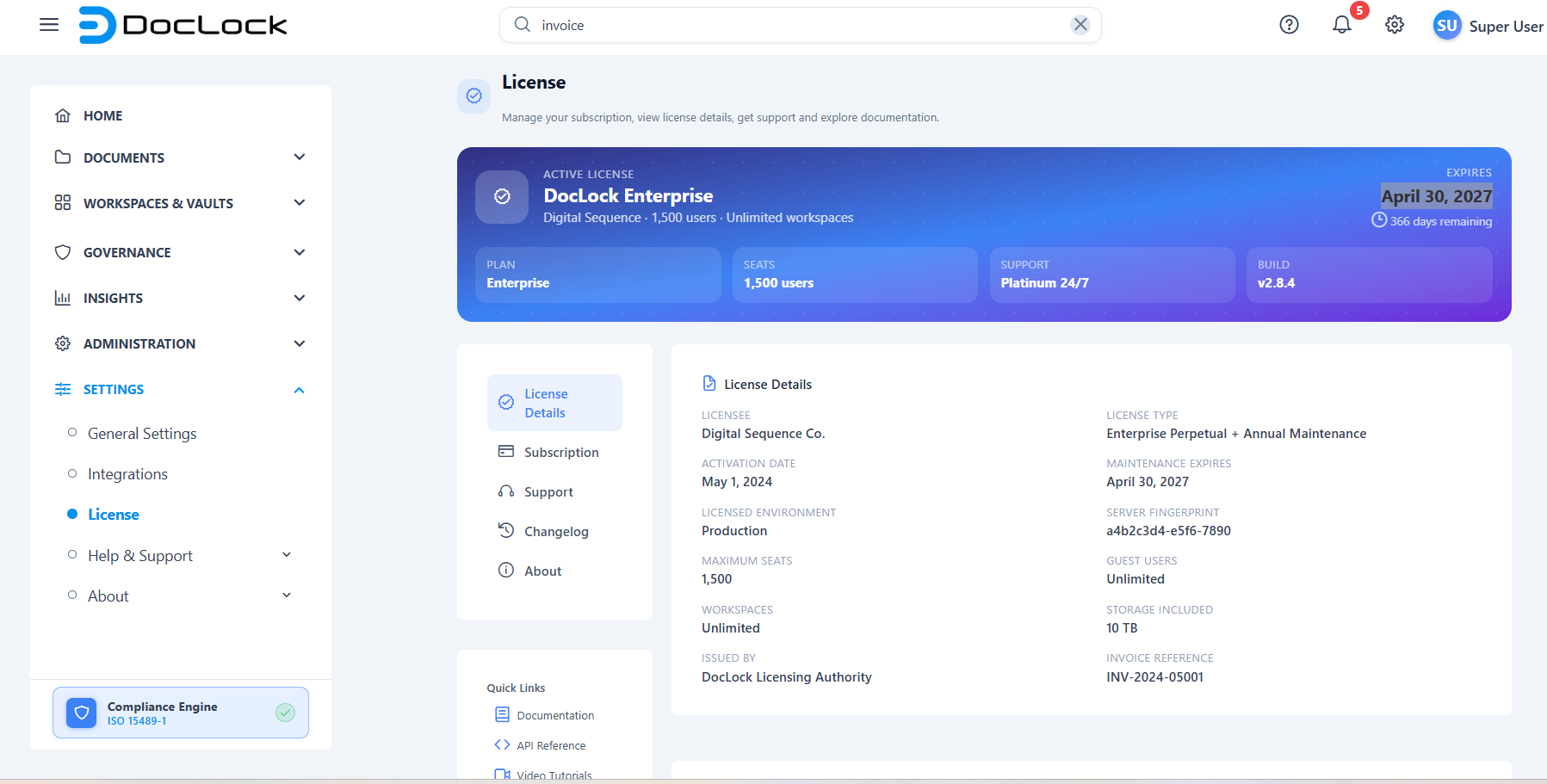The image size is (1547, 784).
Task: Click the Home house icon
Action: click(x=63, y=115)
